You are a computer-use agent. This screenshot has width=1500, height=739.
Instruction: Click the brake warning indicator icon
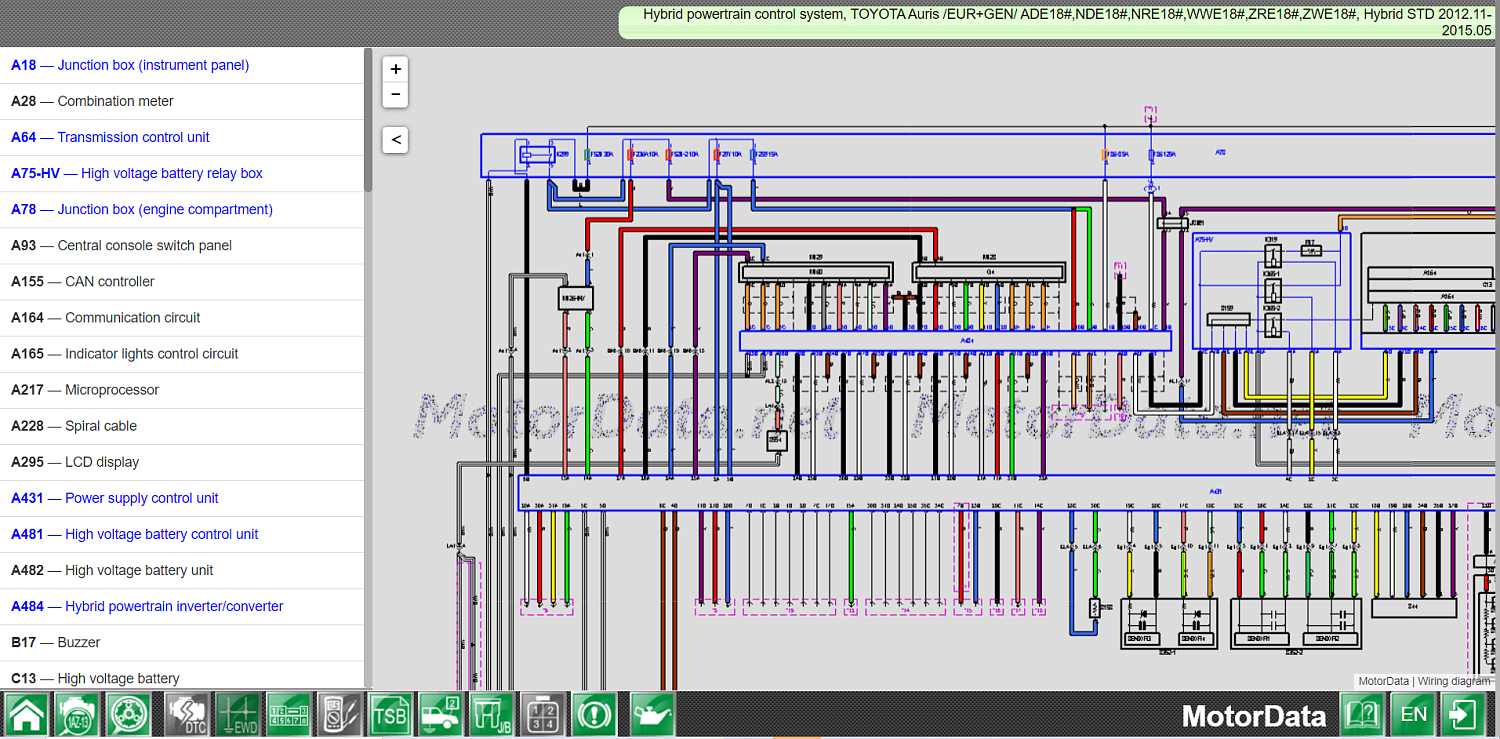(593, 714)
